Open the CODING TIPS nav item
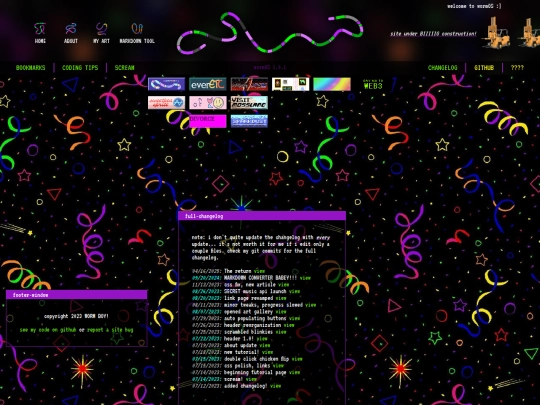540x405 pixels. 80,68
